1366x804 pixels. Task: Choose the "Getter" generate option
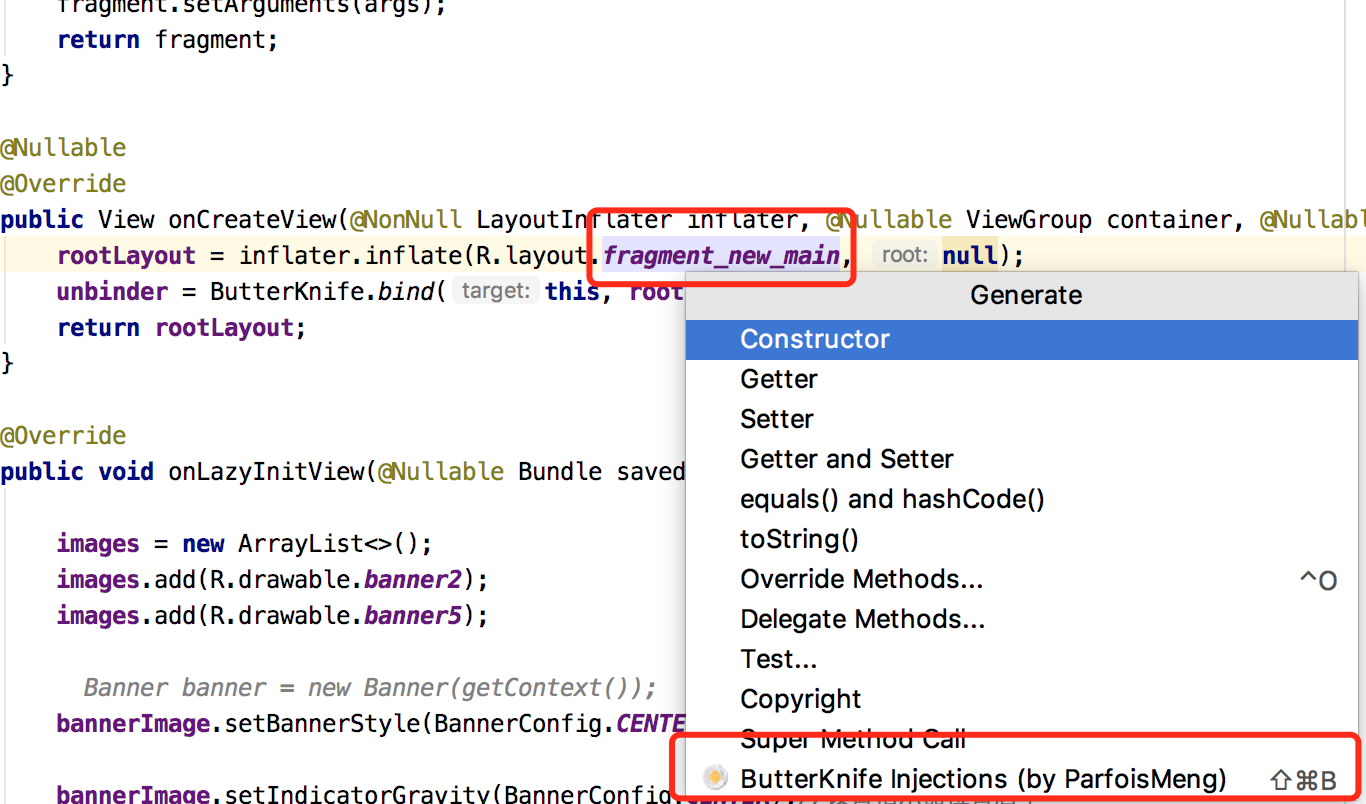pos(778,379)
